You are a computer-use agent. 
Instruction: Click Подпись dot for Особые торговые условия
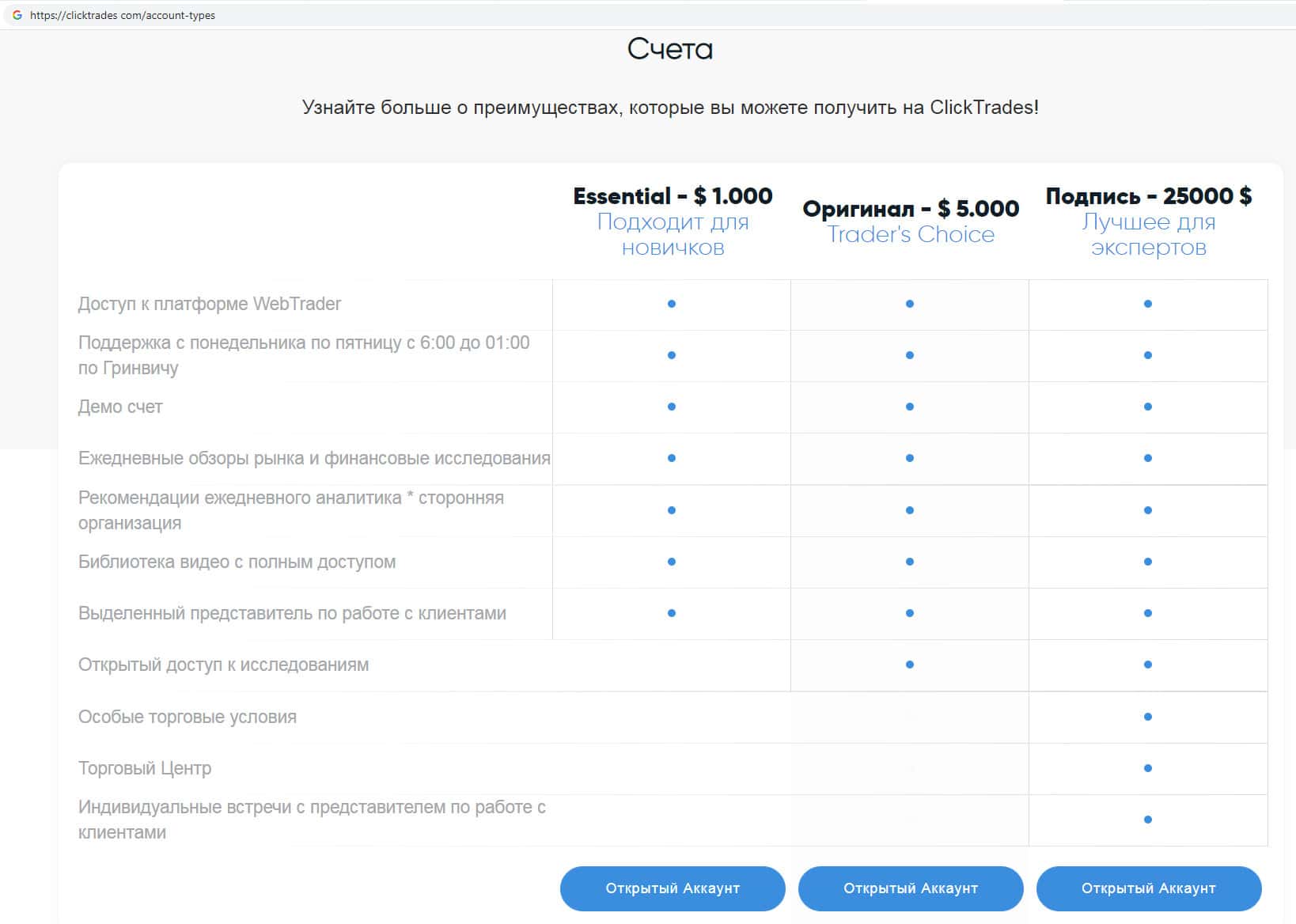[x=1148, y=717]
